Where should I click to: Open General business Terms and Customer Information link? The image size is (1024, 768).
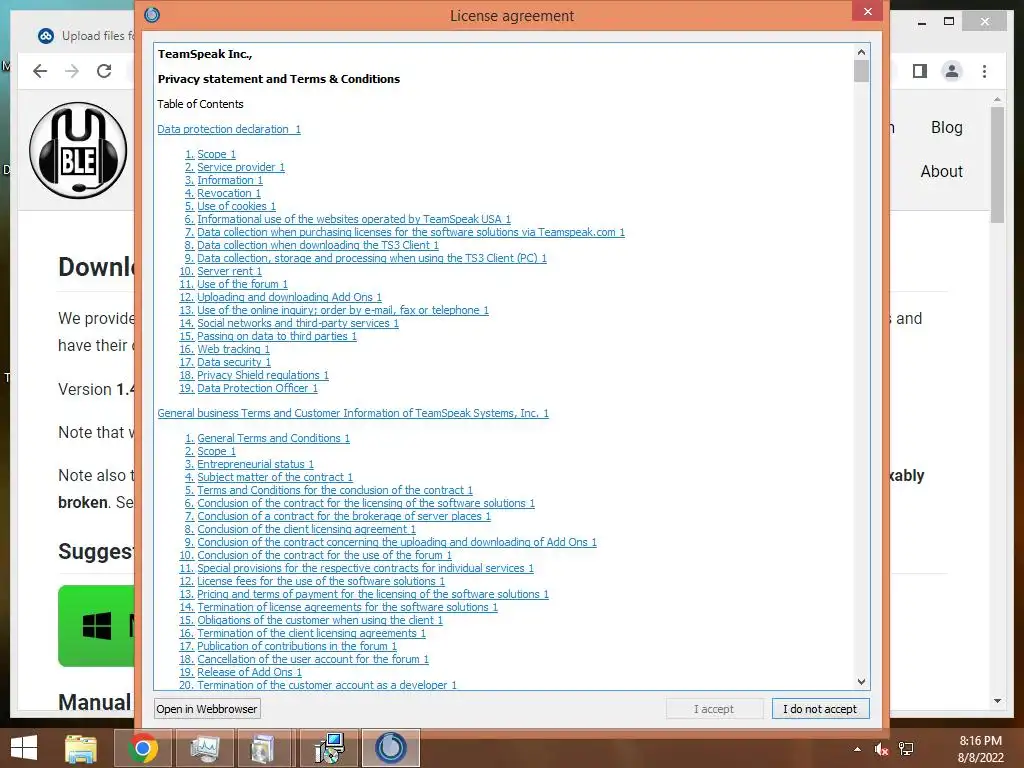[353, 413]
